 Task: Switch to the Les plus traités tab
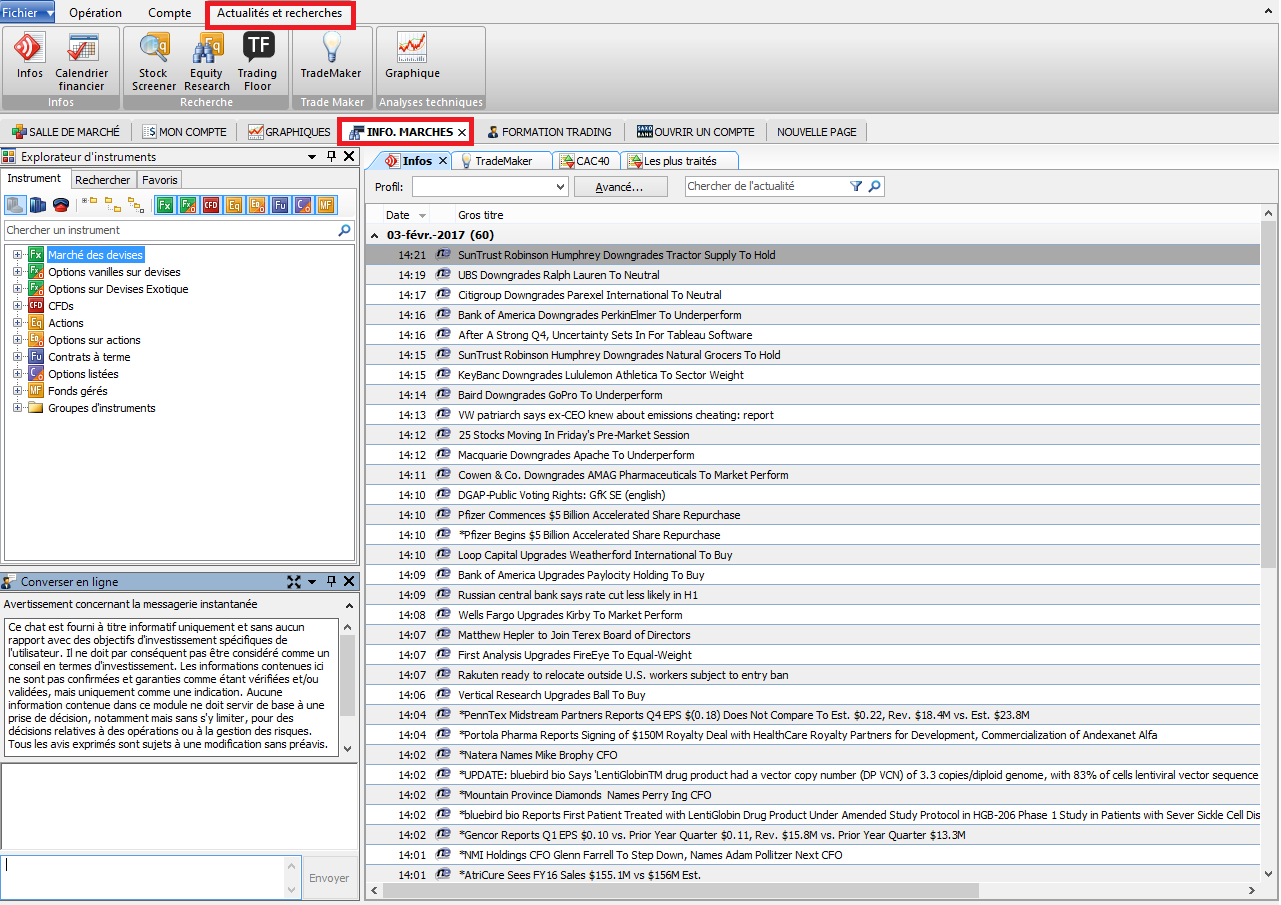point(680,160)
